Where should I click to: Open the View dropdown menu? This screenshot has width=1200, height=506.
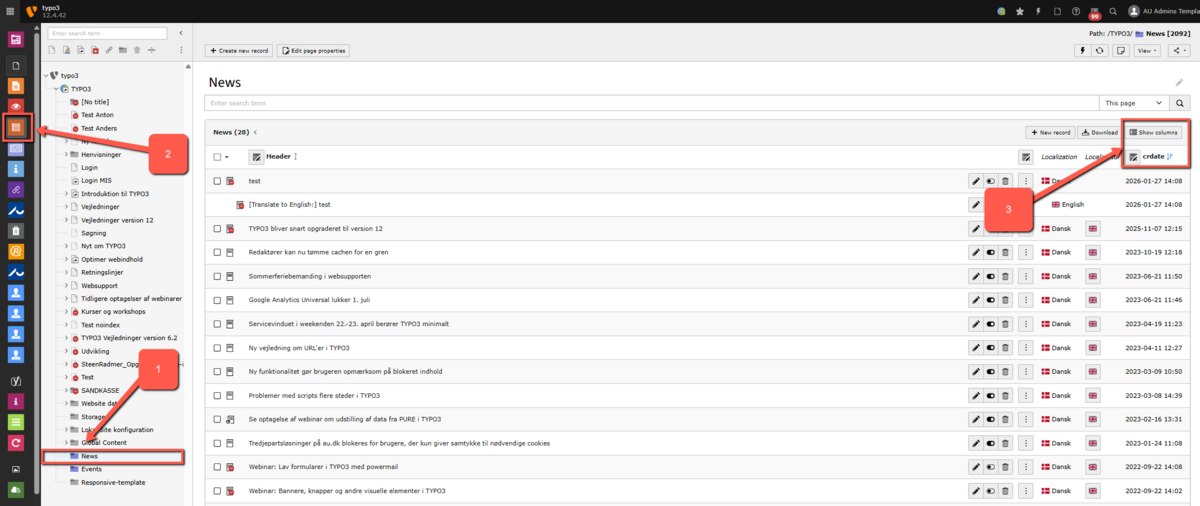coord(1147,50)
